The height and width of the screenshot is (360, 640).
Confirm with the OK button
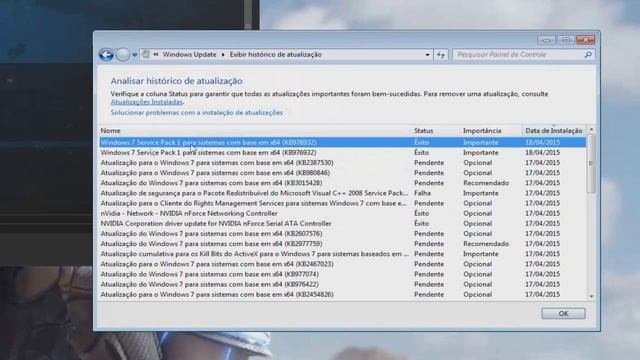(x=563, y=313)
